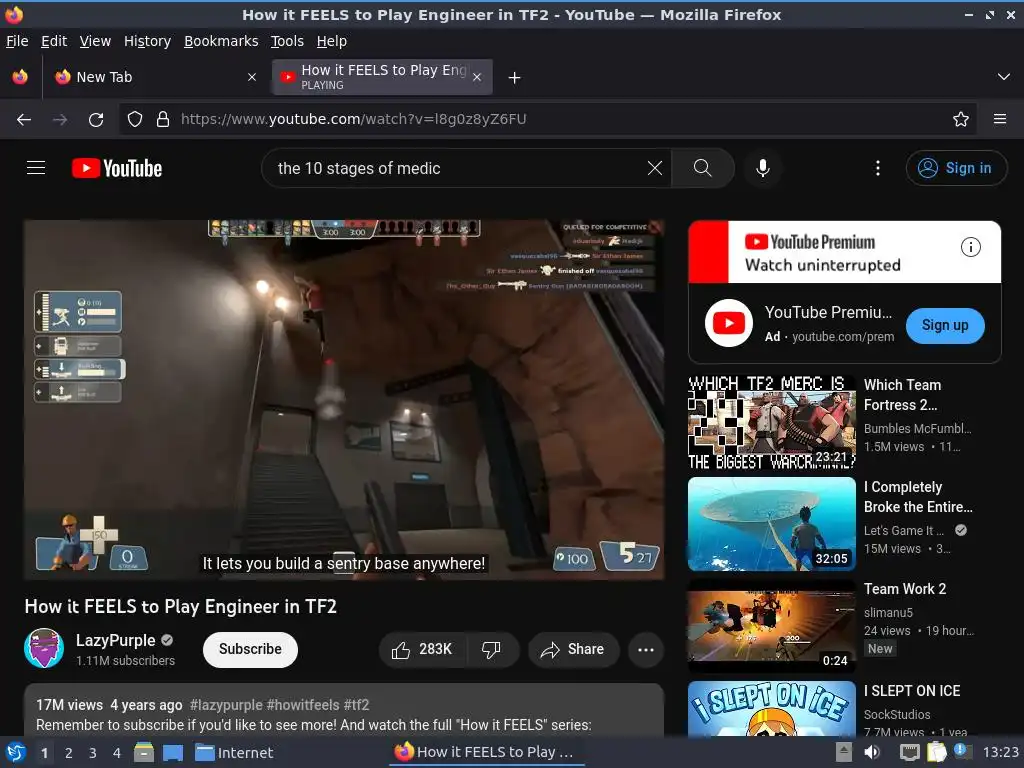Switch to workspace 3

click(92, 753)
